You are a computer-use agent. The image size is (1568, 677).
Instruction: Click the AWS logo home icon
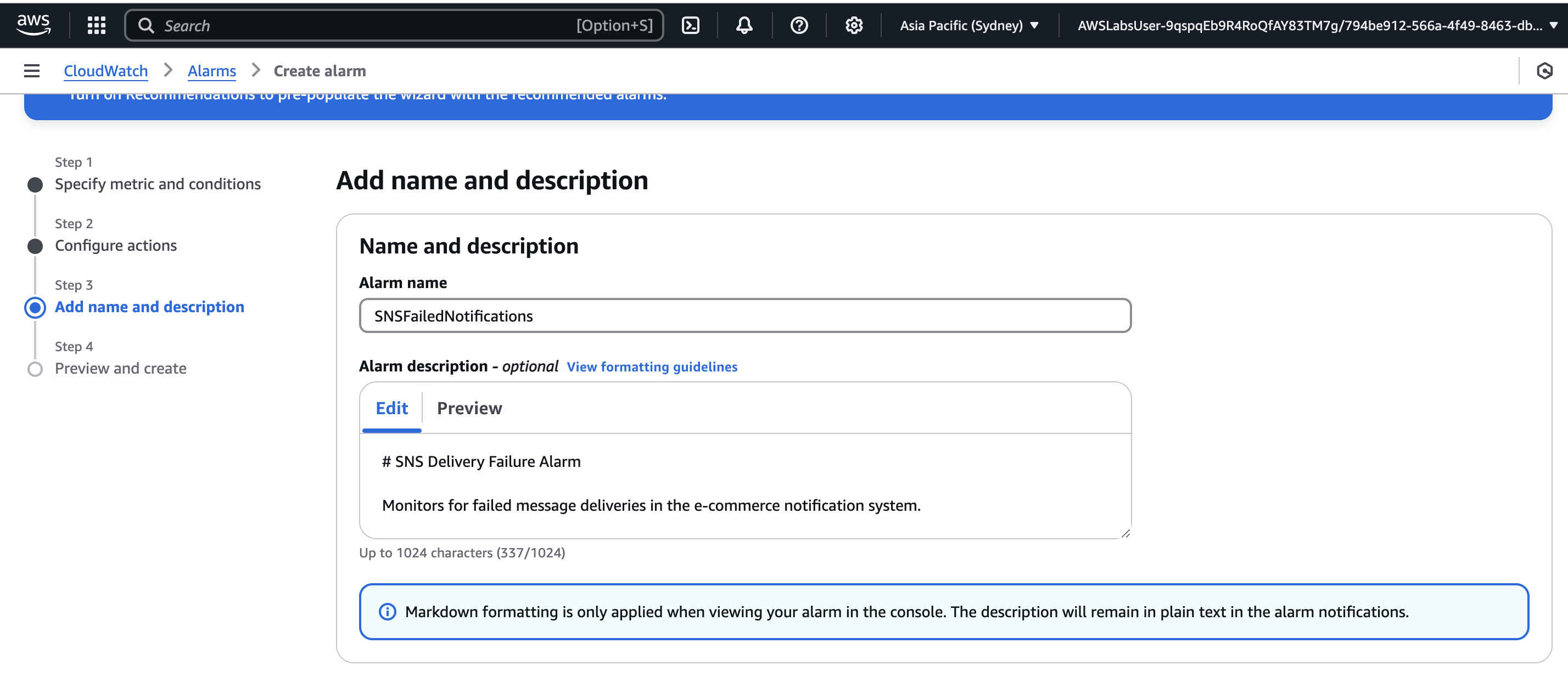pos(33,25)
